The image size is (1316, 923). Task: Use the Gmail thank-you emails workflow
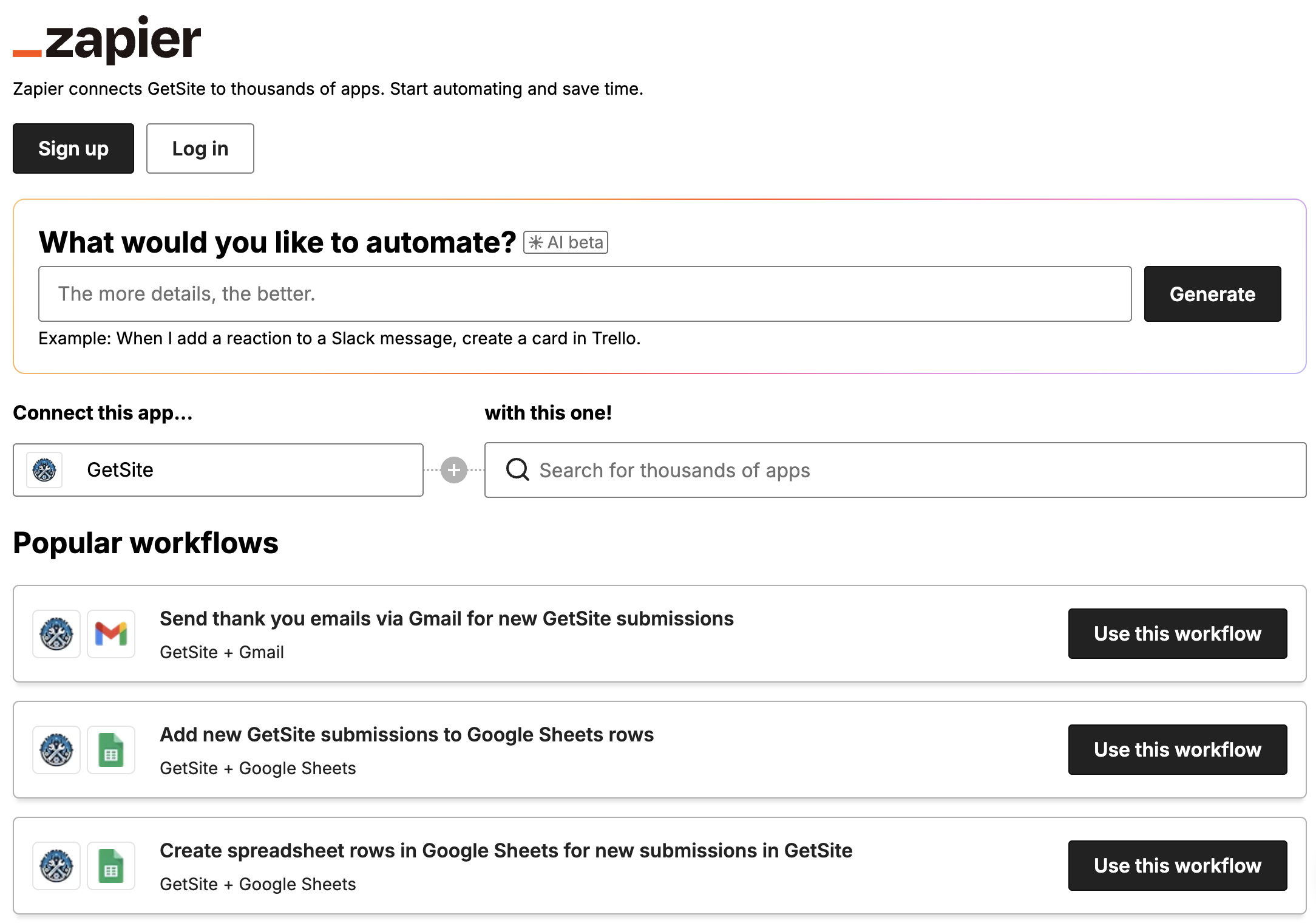(1177, 633)
